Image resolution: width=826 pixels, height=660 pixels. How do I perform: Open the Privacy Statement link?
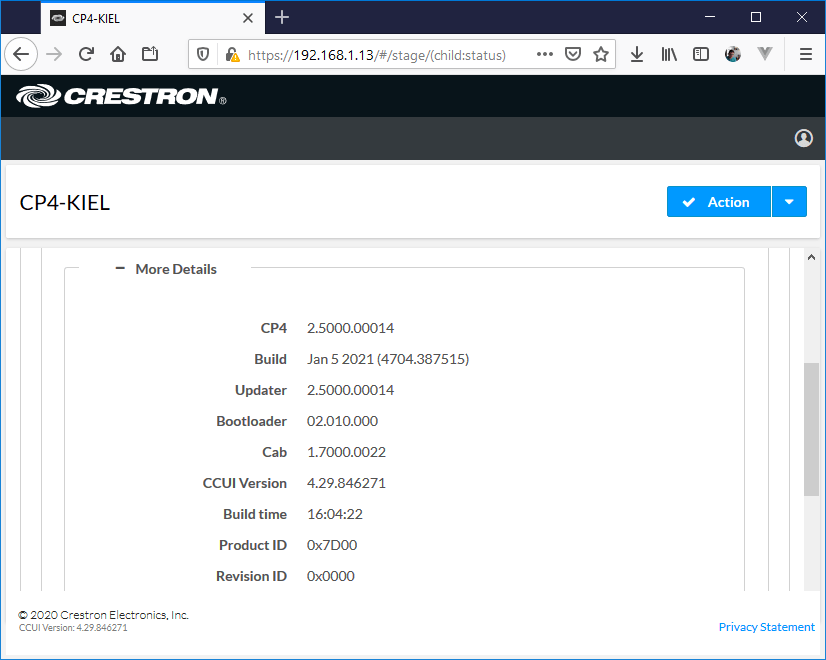pos(766,627)
